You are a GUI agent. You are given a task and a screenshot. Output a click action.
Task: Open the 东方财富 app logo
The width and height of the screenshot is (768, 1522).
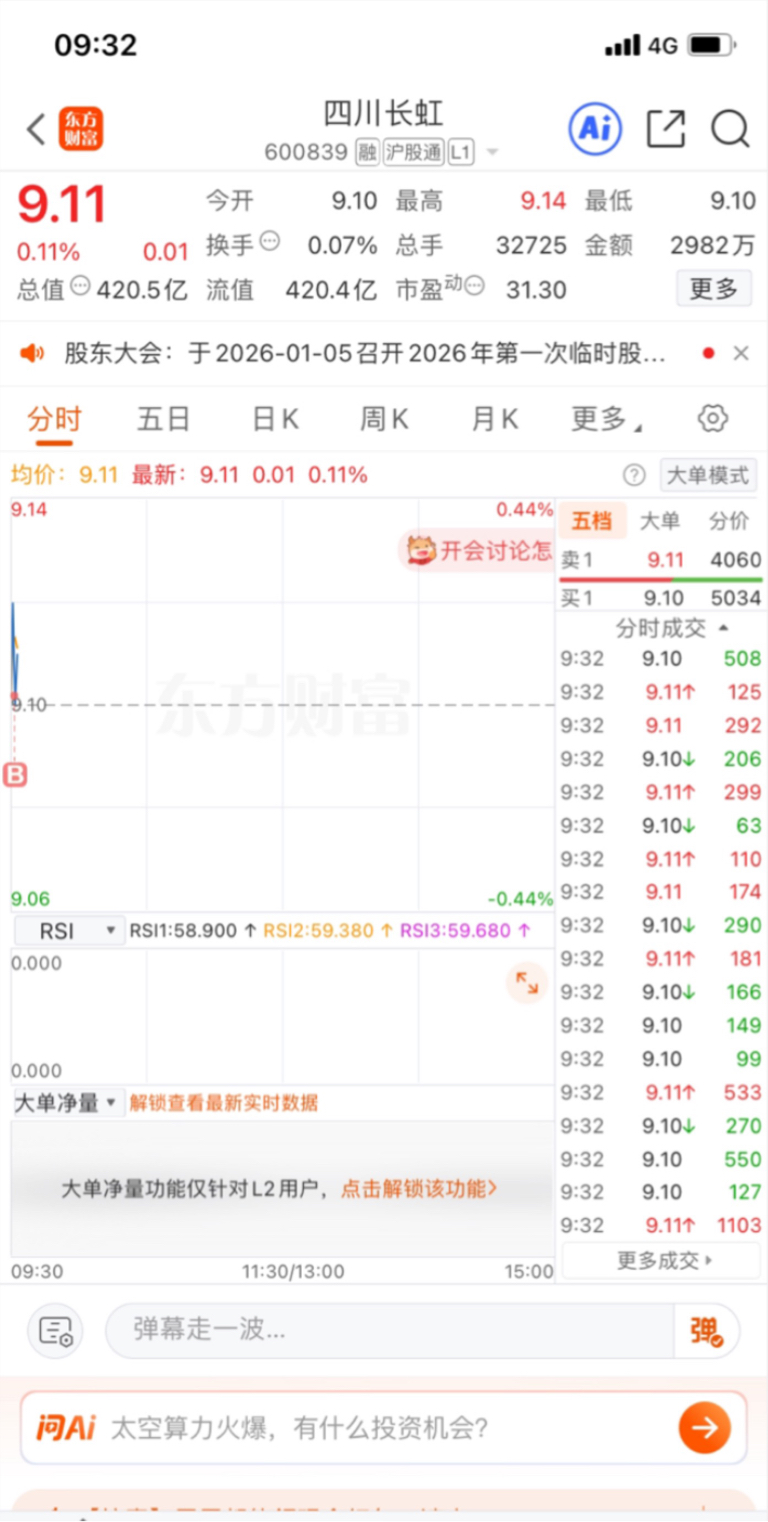pos(80,129)
